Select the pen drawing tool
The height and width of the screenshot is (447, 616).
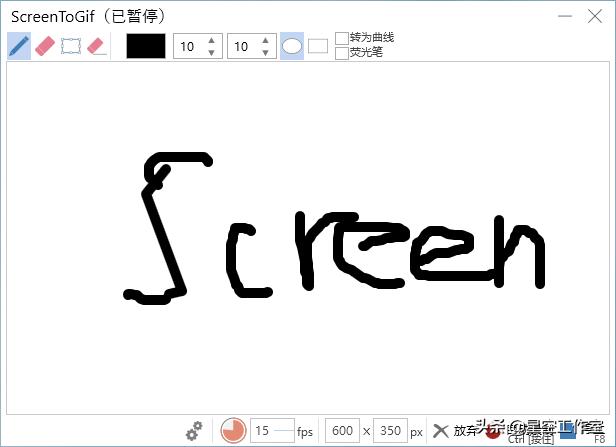pyautogui.click(x=19, y=46)
